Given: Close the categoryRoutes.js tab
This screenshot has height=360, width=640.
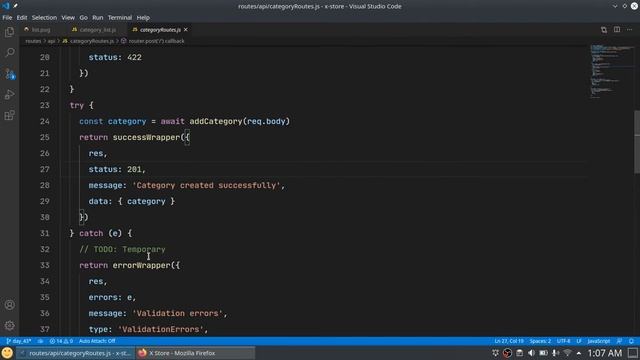Looking at the screenshot, I should [x=186, y=30].
